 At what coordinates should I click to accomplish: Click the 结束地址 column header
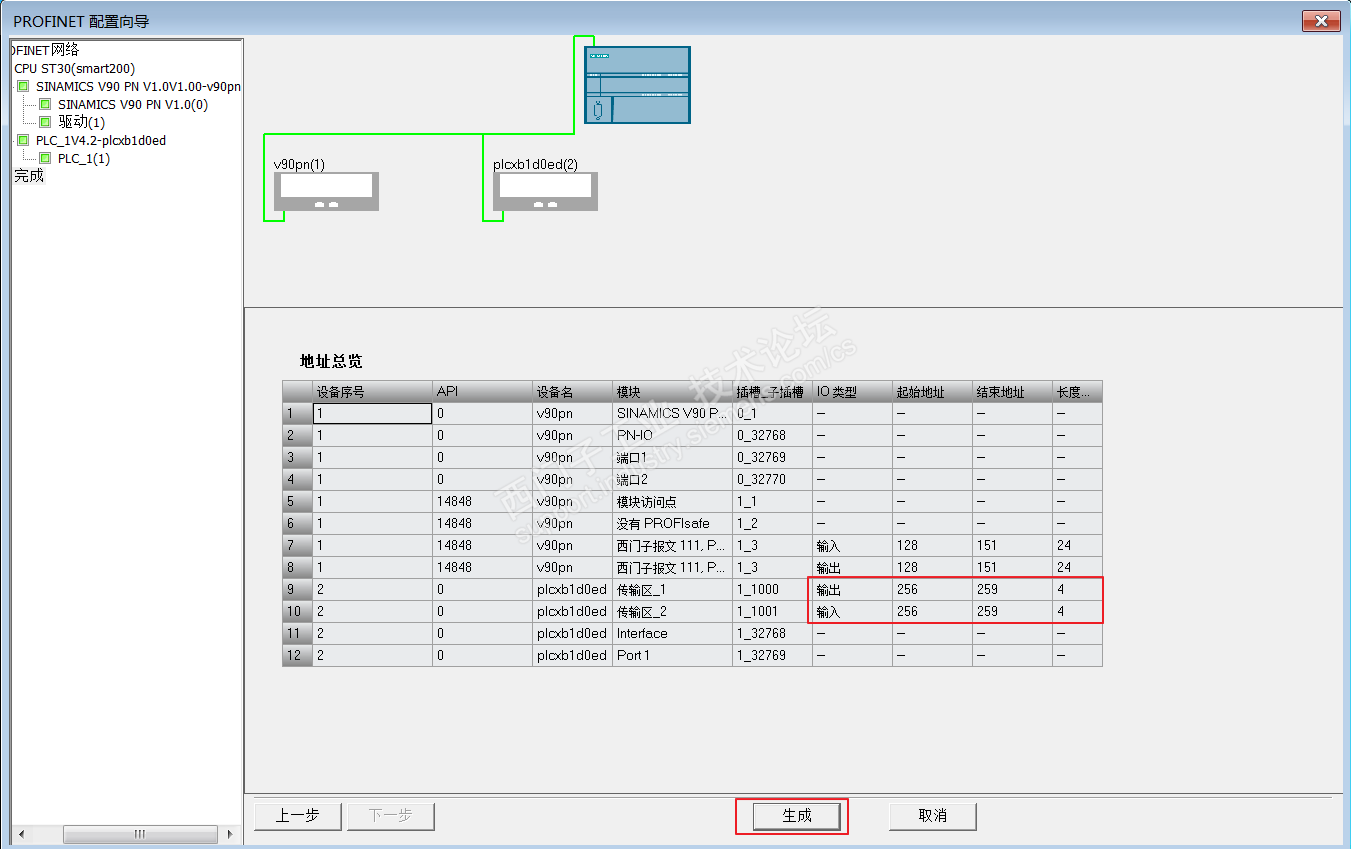click(x=1013, y=392)
